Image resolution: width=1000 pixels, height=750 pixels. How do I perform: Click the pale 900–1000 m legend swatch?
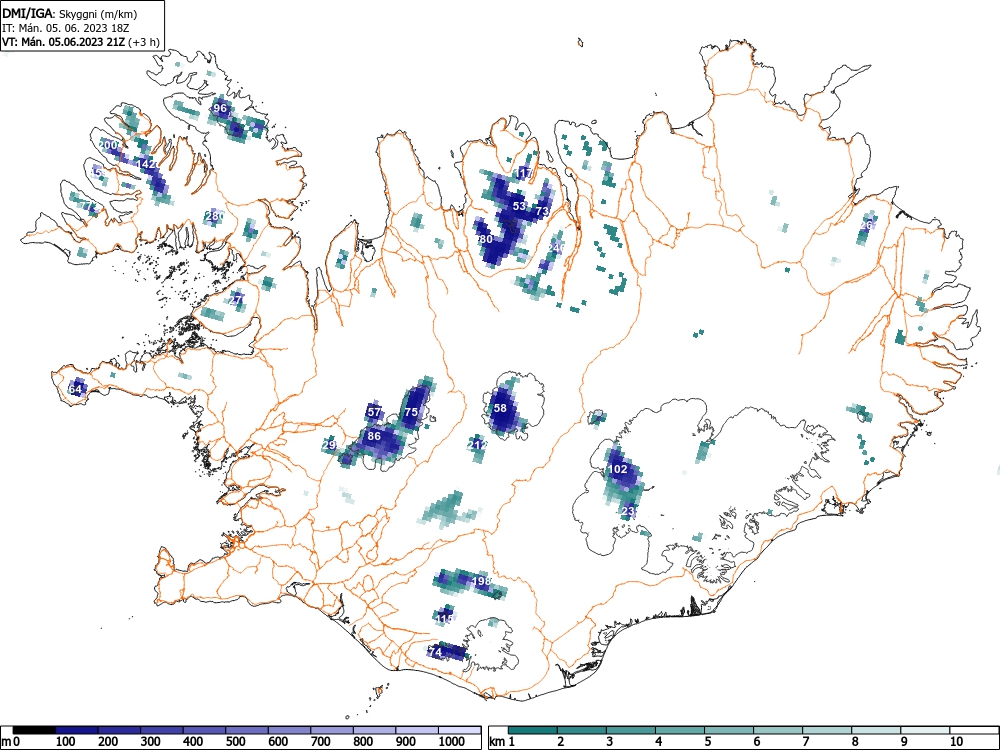(x=417, y=730)
